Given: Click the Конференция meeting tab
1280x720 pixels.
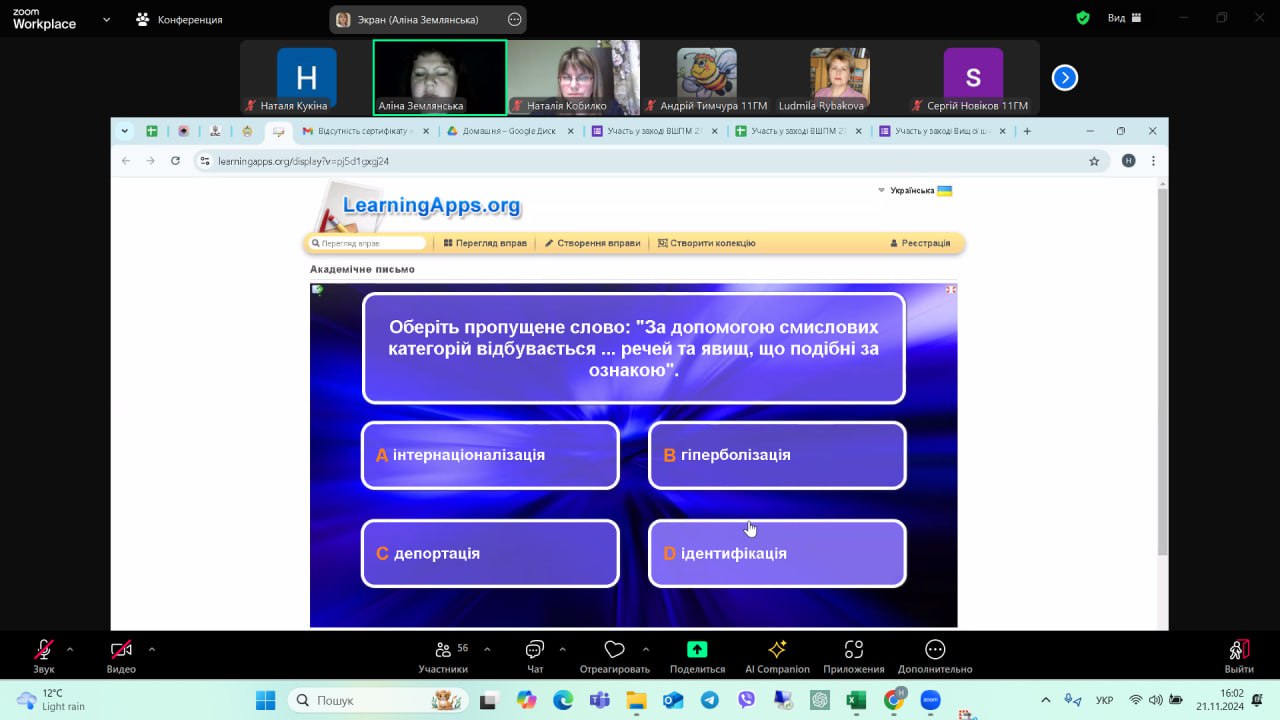Looking at the screenshot, I should point(180,19).
